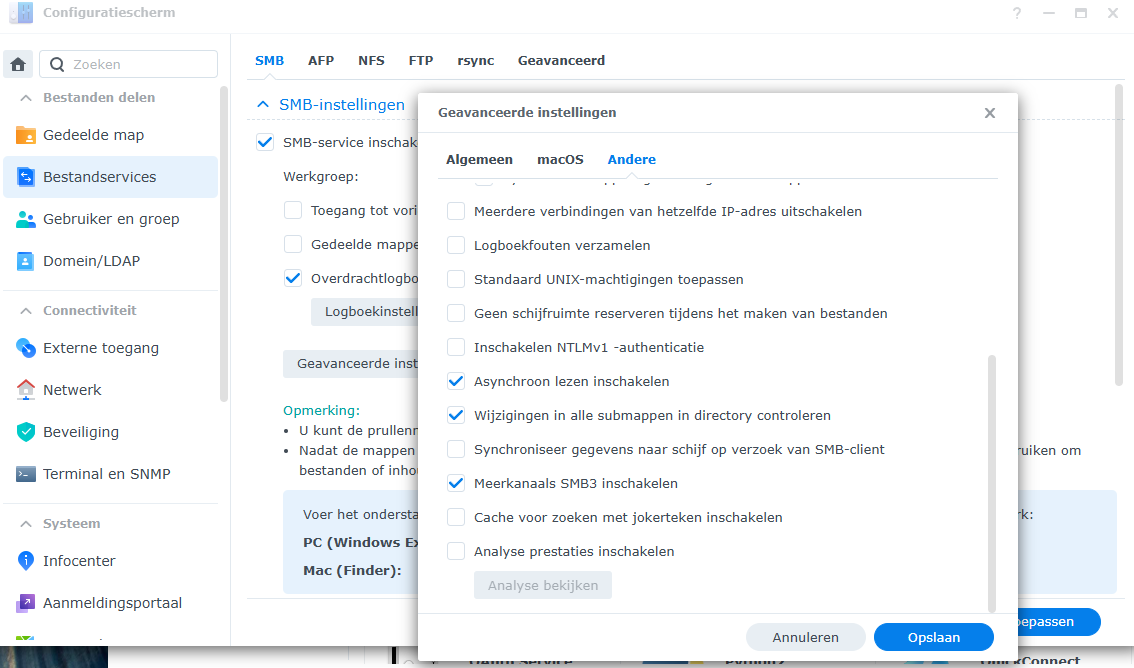Image resolution: width=1134 pixels, height=668 pixels.
Task: Toggle Meerdere verbindingen van hetzelfde IP-adres uitschakelen
Action: pyautogui.click(x=456, y=211)
